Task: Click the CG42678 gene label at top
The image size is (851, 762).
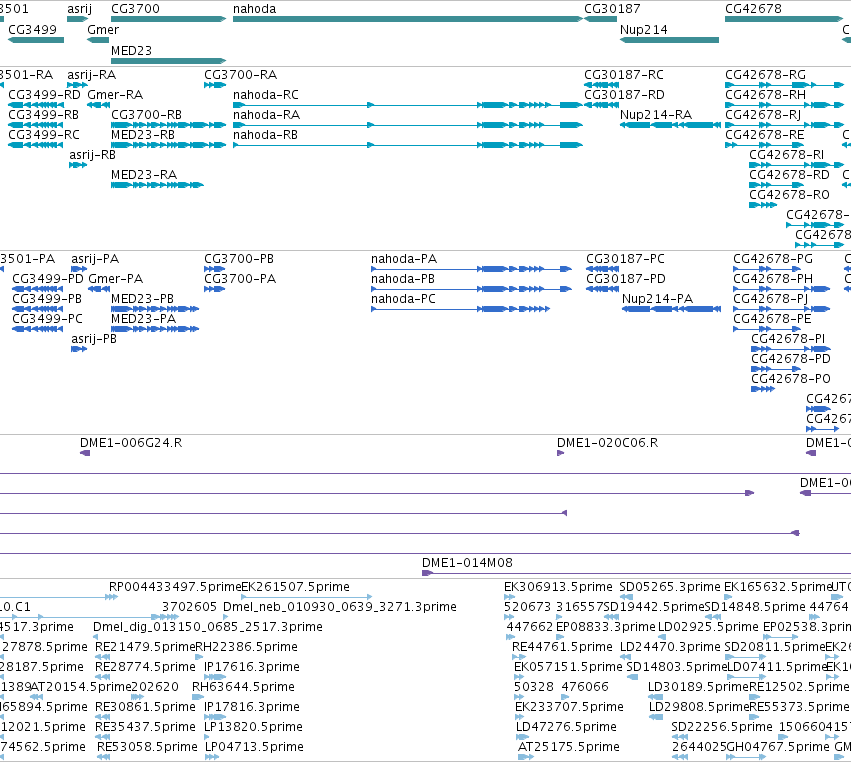Action: [753, 9]
